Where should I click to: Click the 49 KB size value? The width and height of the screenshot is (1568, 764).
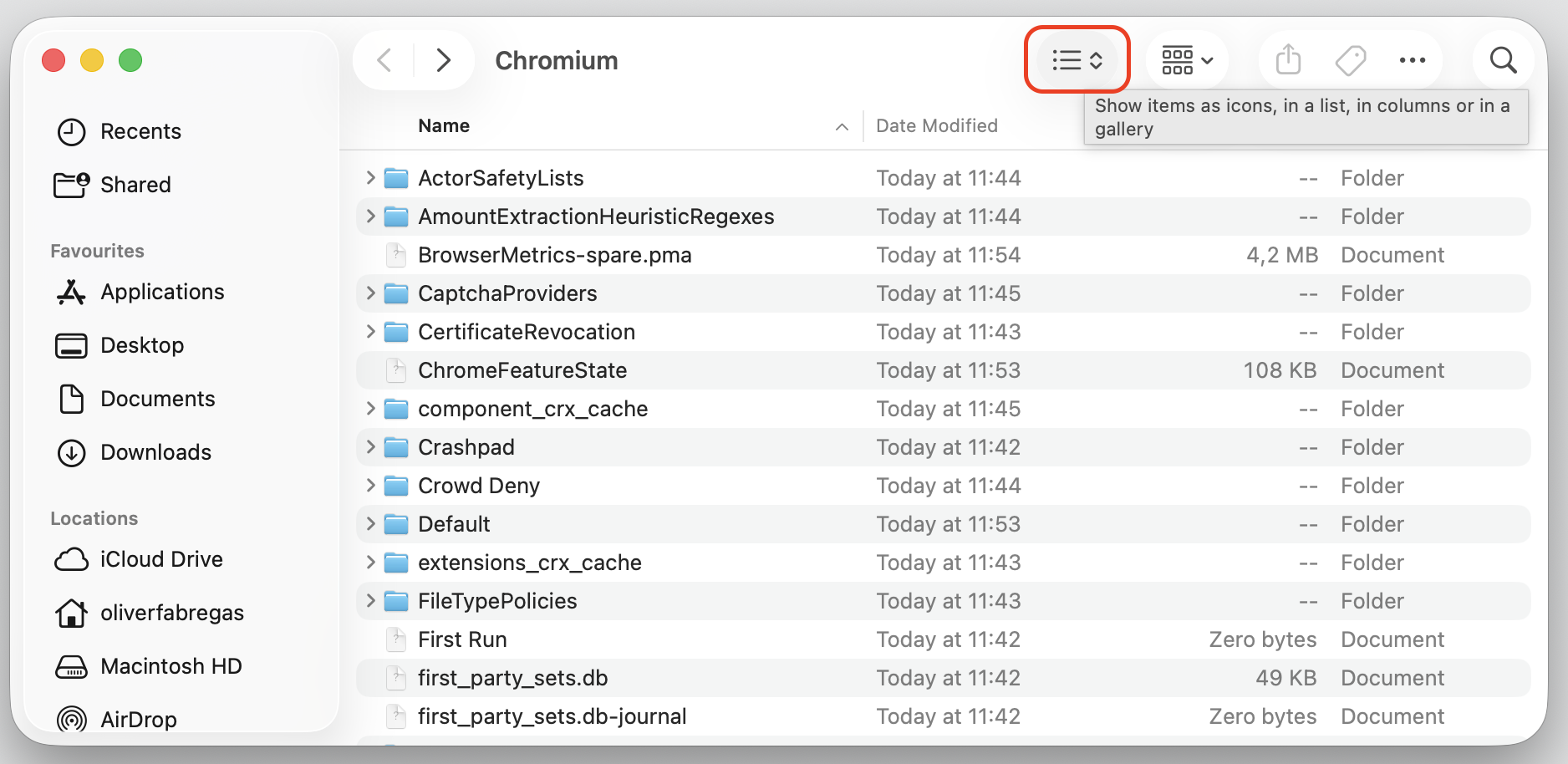tap(1285, 678)
